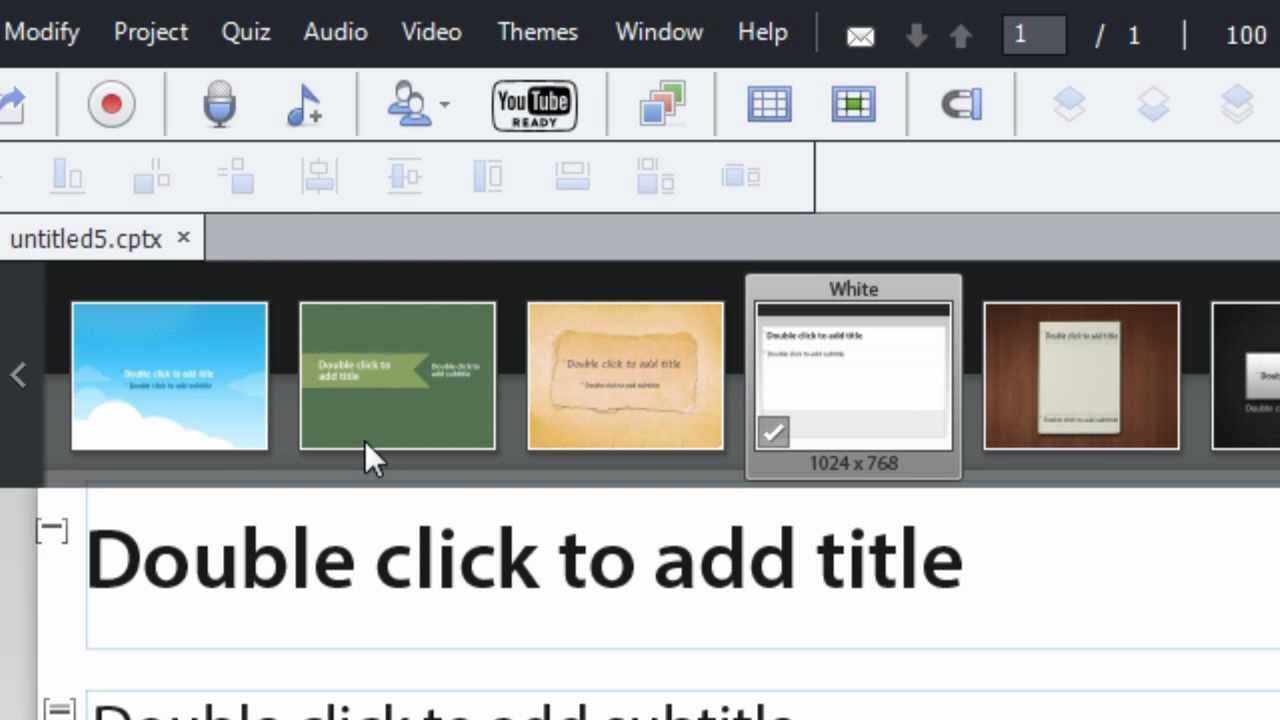Screen dimensions: 1280x720
Task: Open the Help menu
Action: 763,32
